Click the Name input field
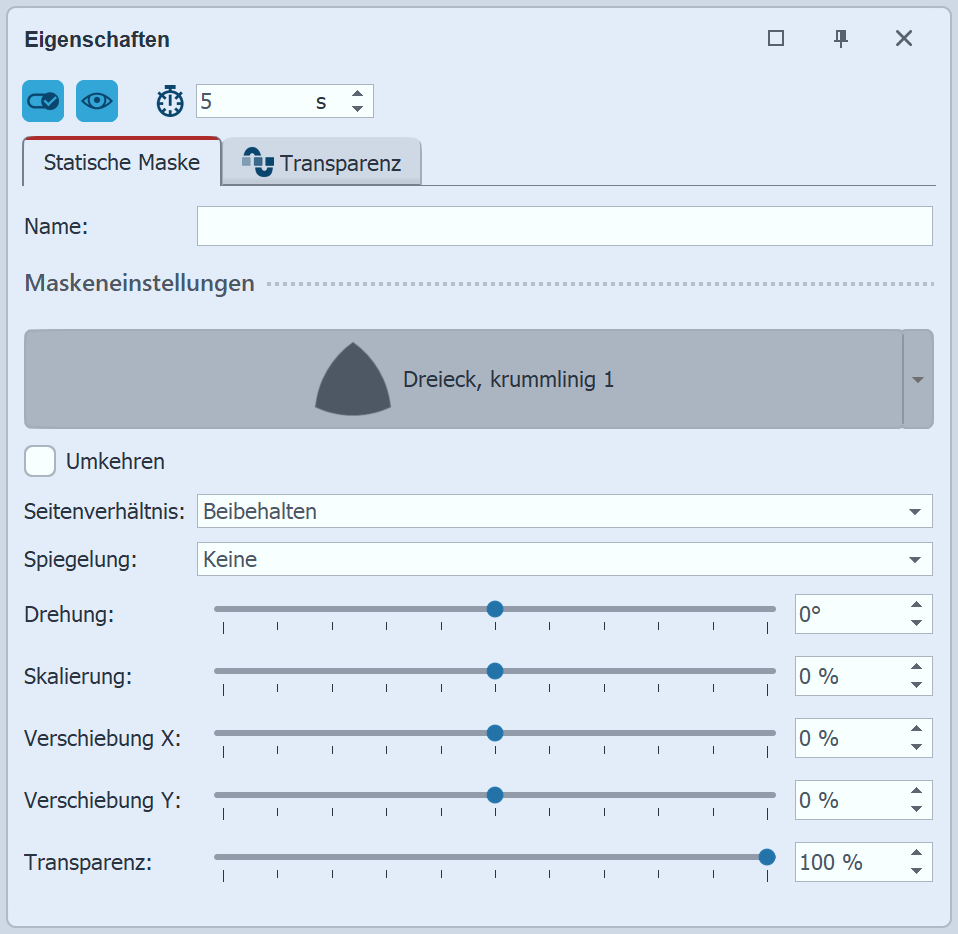 pos(564,226)
